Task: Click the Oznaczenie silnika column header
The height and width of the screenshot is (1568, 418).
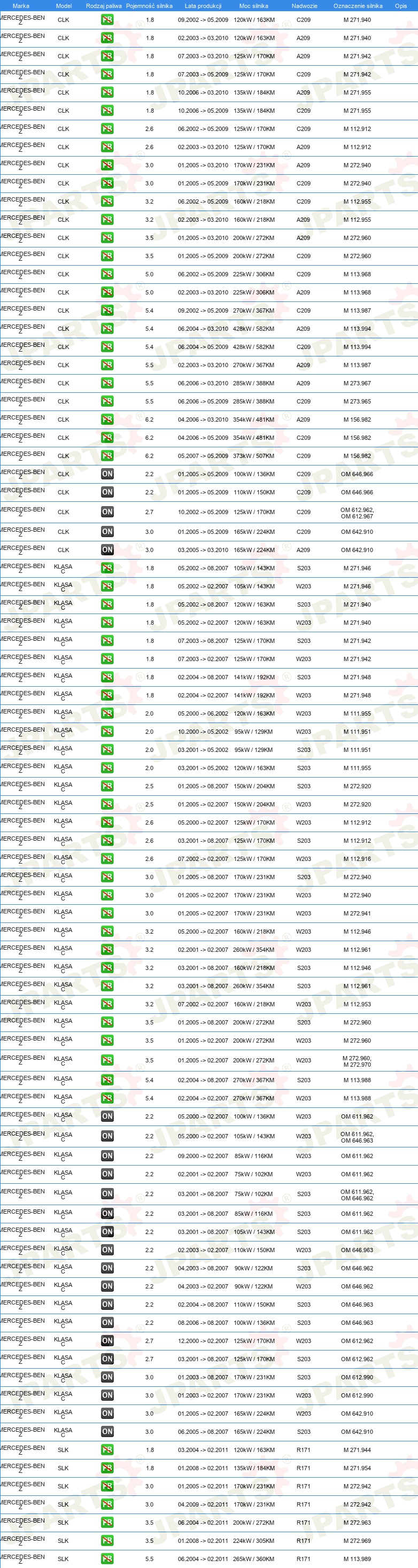Action: tap(358, 5)
